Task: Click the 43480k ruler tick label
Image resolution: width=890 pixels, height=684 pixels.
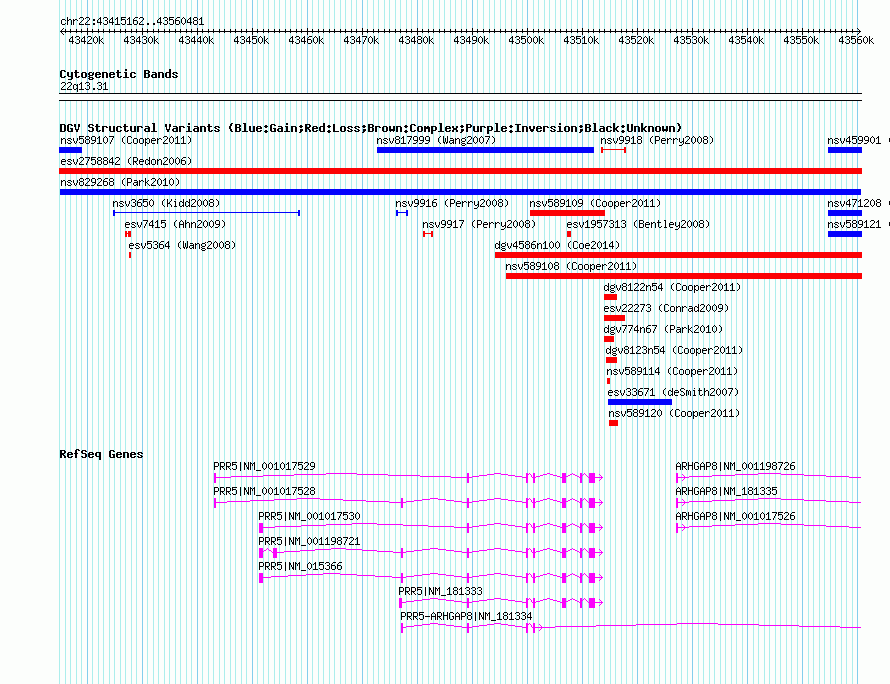Action: (x=416, y=40)
